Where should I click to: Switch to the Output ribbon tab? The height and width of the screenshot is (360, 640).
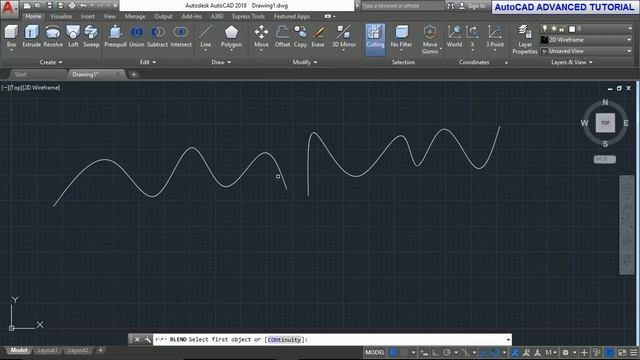coord(163,16)
